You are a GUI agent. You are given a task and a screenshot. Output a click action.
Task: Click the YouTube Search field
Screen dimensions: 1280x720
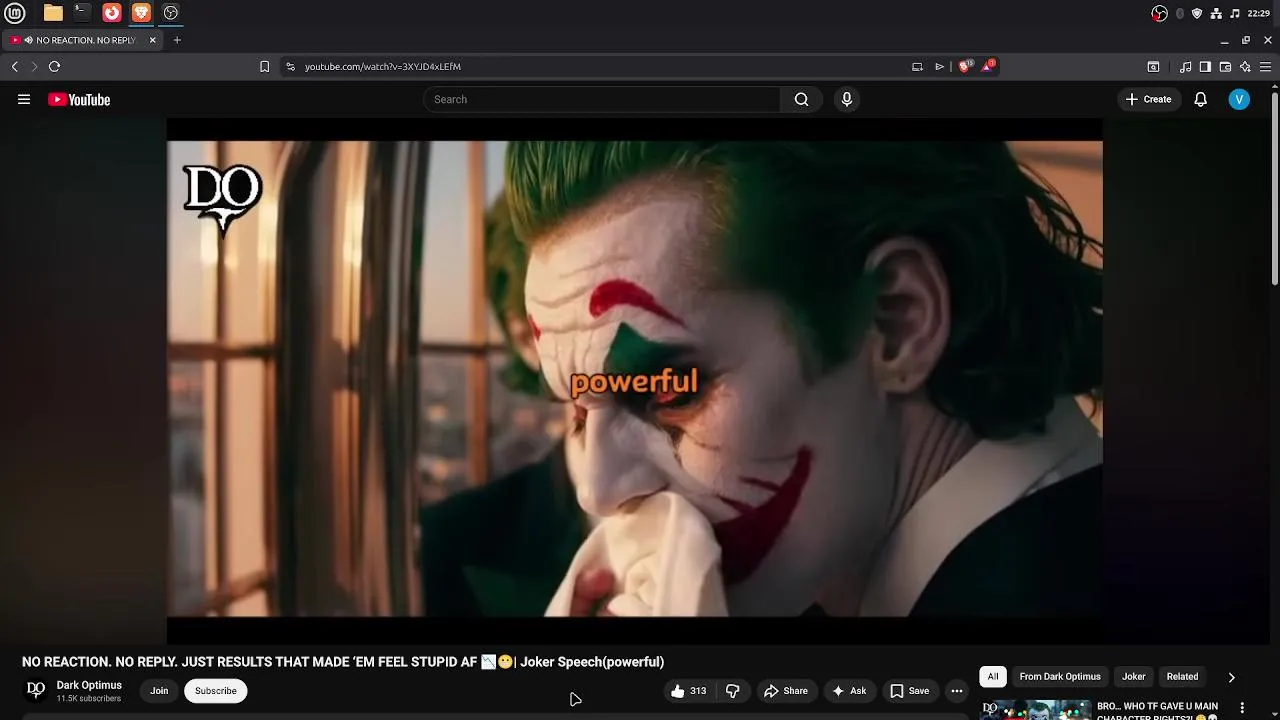tap(602, 99)
